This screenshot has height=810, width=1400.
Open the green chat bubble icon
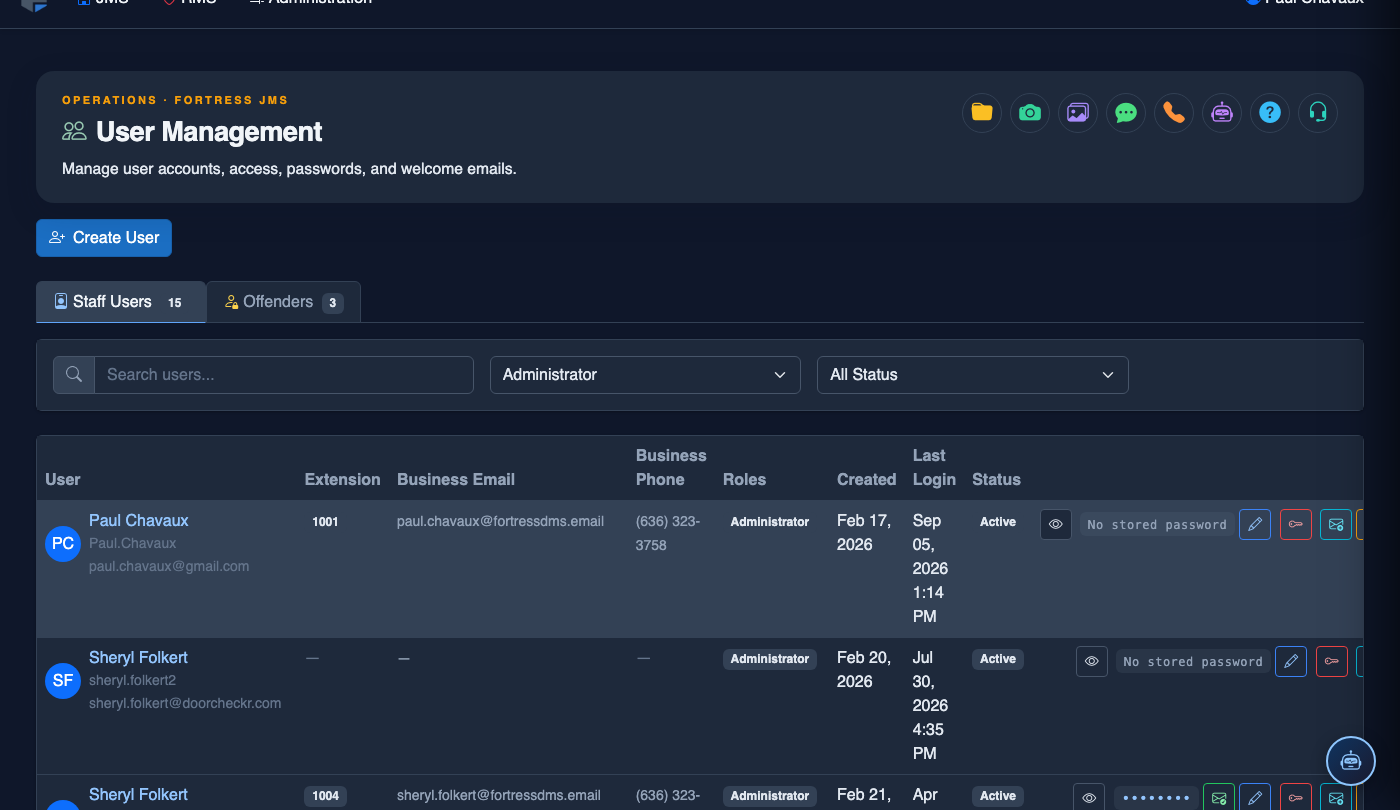1126,113
